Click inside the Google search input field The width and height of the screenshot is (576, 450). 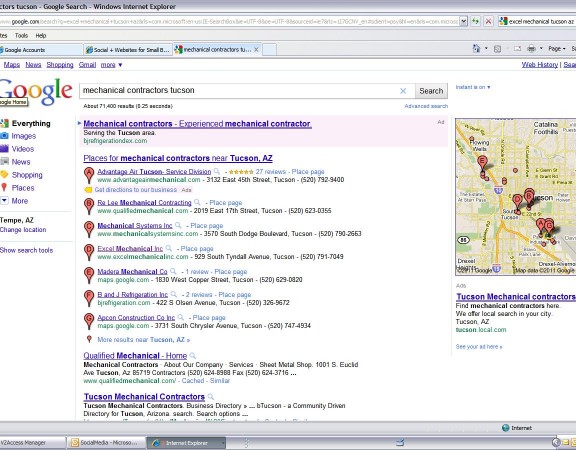pos(239,91)
